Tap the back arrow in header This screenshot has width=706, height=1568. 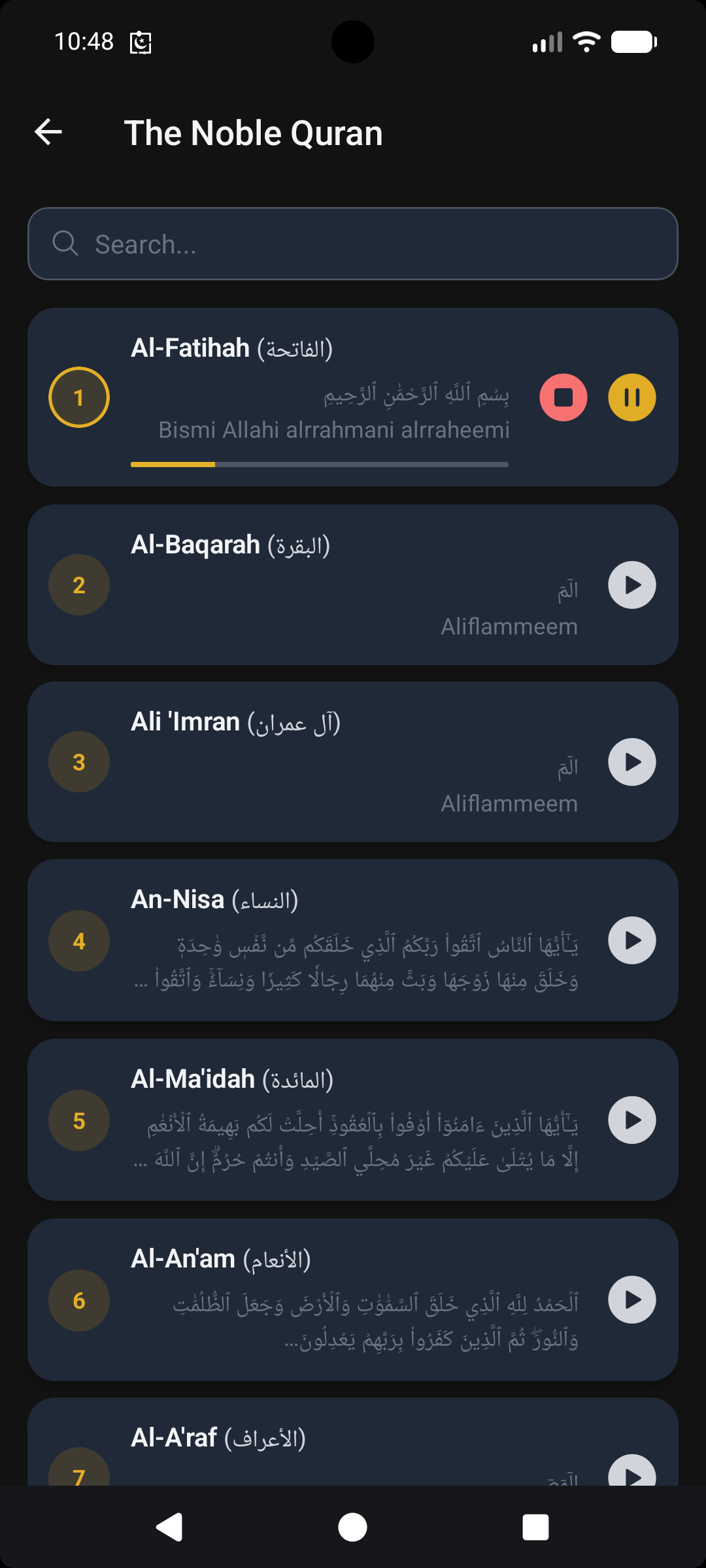point(48,132)
